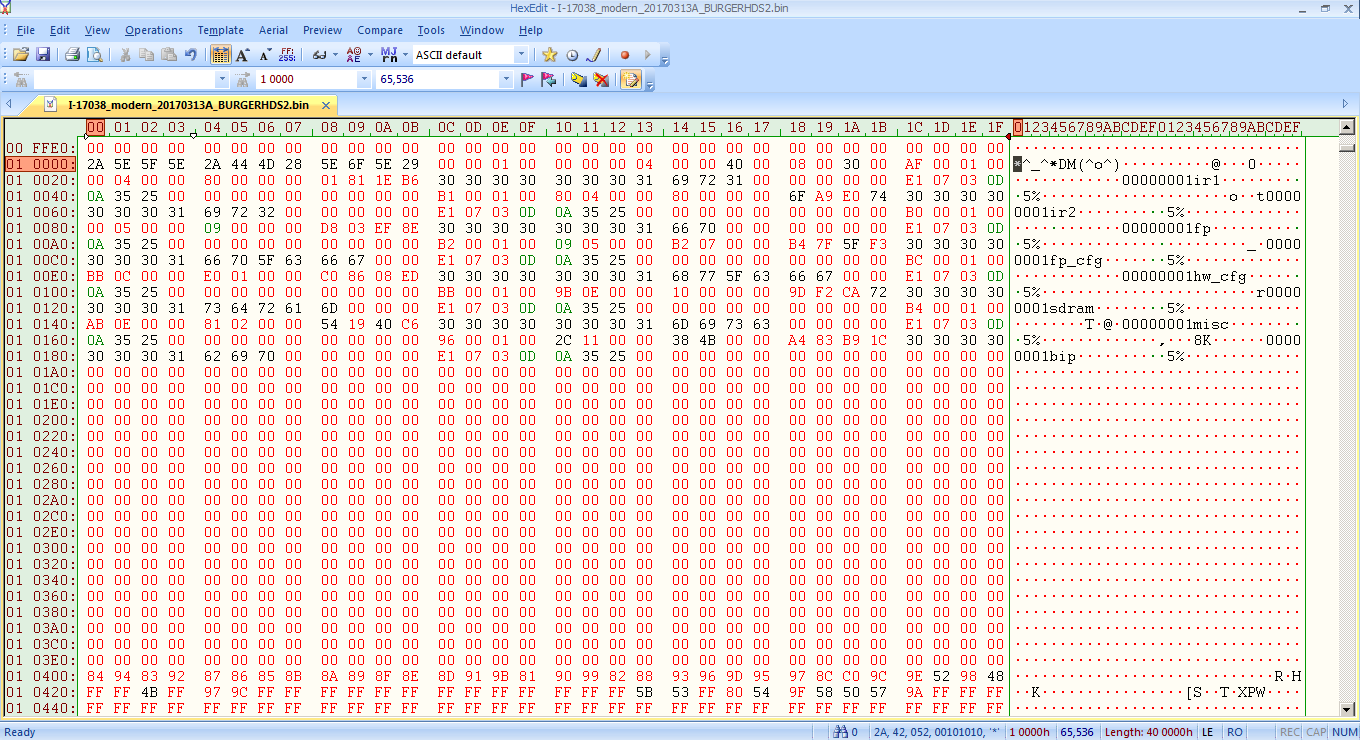Image resolution: width=1360 pixels, height=740 pixels.
Task: Open Print Preview from toolbar
Action: tap(94, 55)
